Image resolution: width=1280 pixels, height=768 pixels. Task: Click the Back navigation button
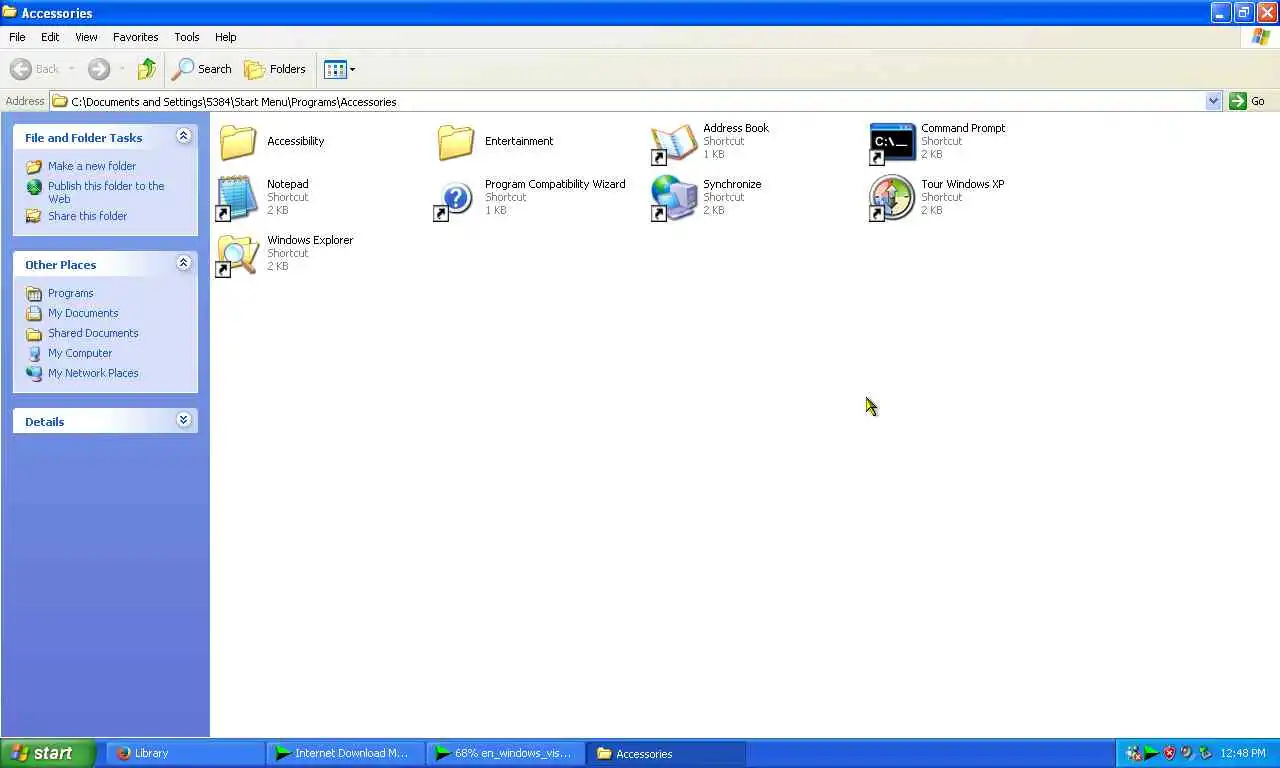[34, 69]
